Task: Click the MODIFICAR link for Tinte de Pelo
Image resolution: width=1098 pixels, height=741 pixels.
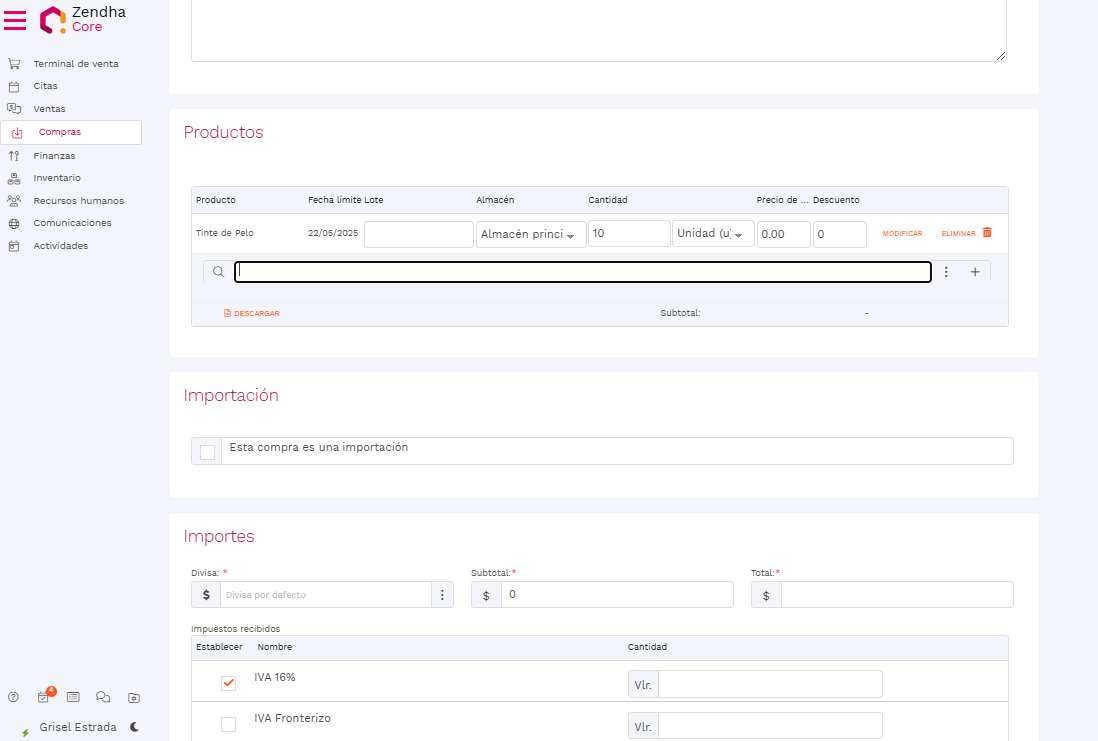Action: click(902, 234)
